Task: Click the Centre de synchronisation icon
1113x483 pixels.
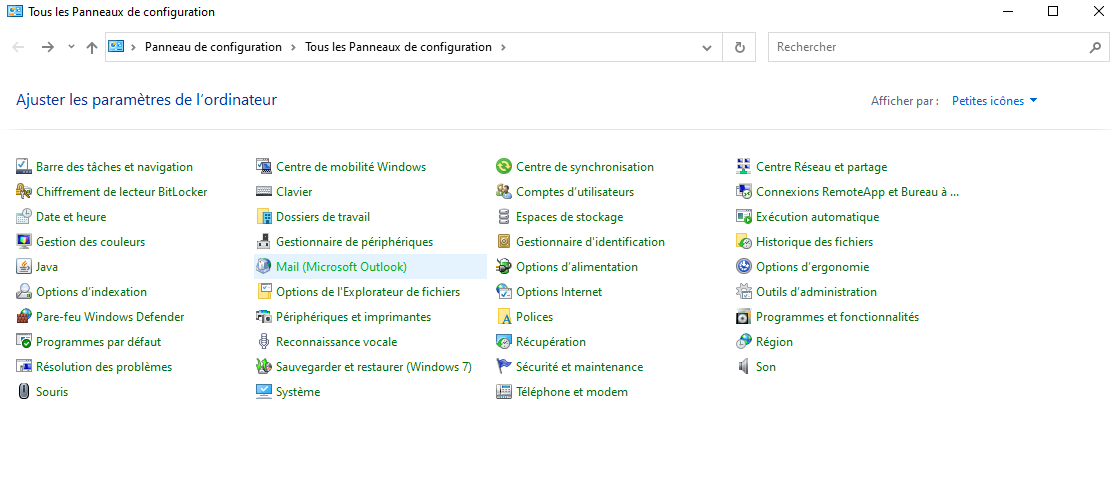Action: [x=504, y=167]
